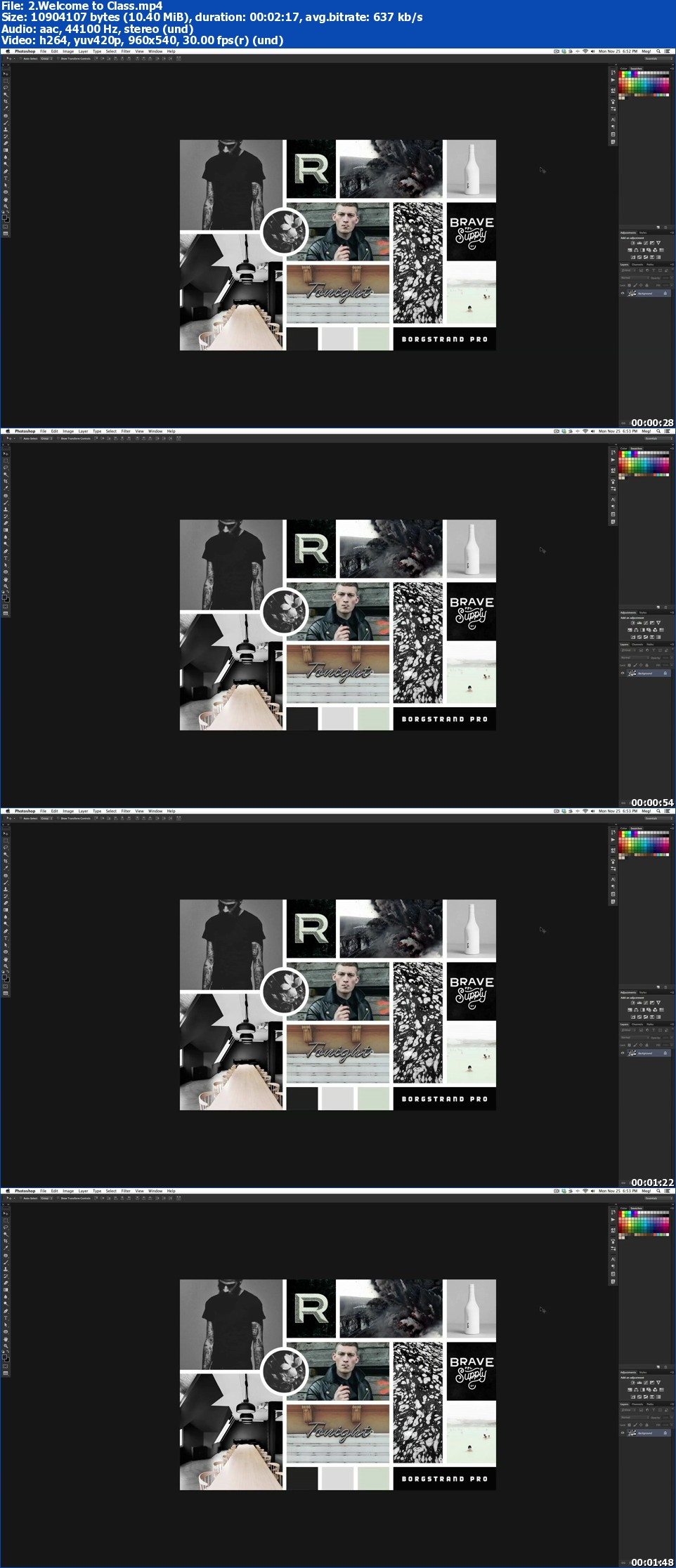The image size is (676, 1568).
Task: Select the Type tool in the 00:01:22 frame
Action: 6,938
